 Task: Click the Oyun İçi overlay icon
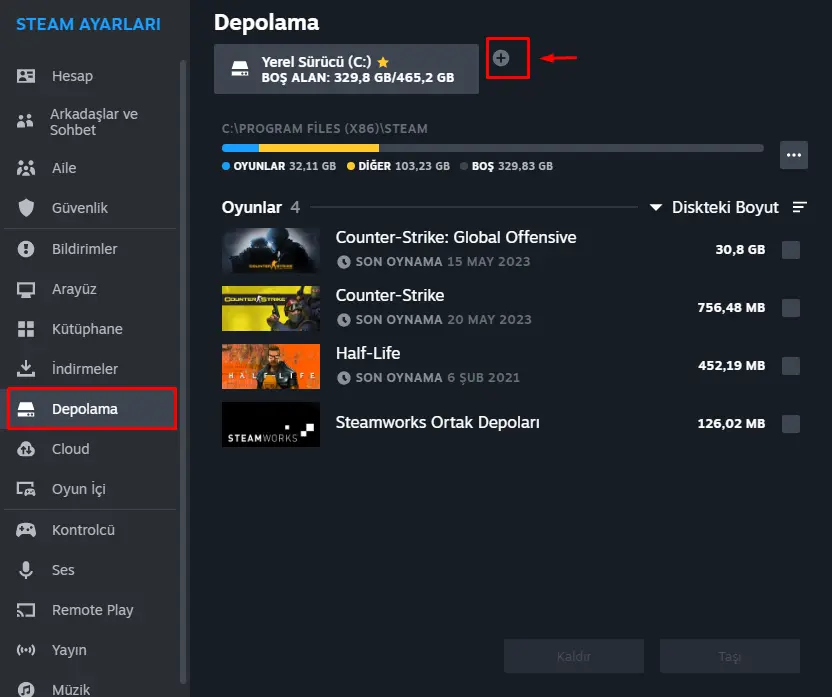click(x=26, y=489)
